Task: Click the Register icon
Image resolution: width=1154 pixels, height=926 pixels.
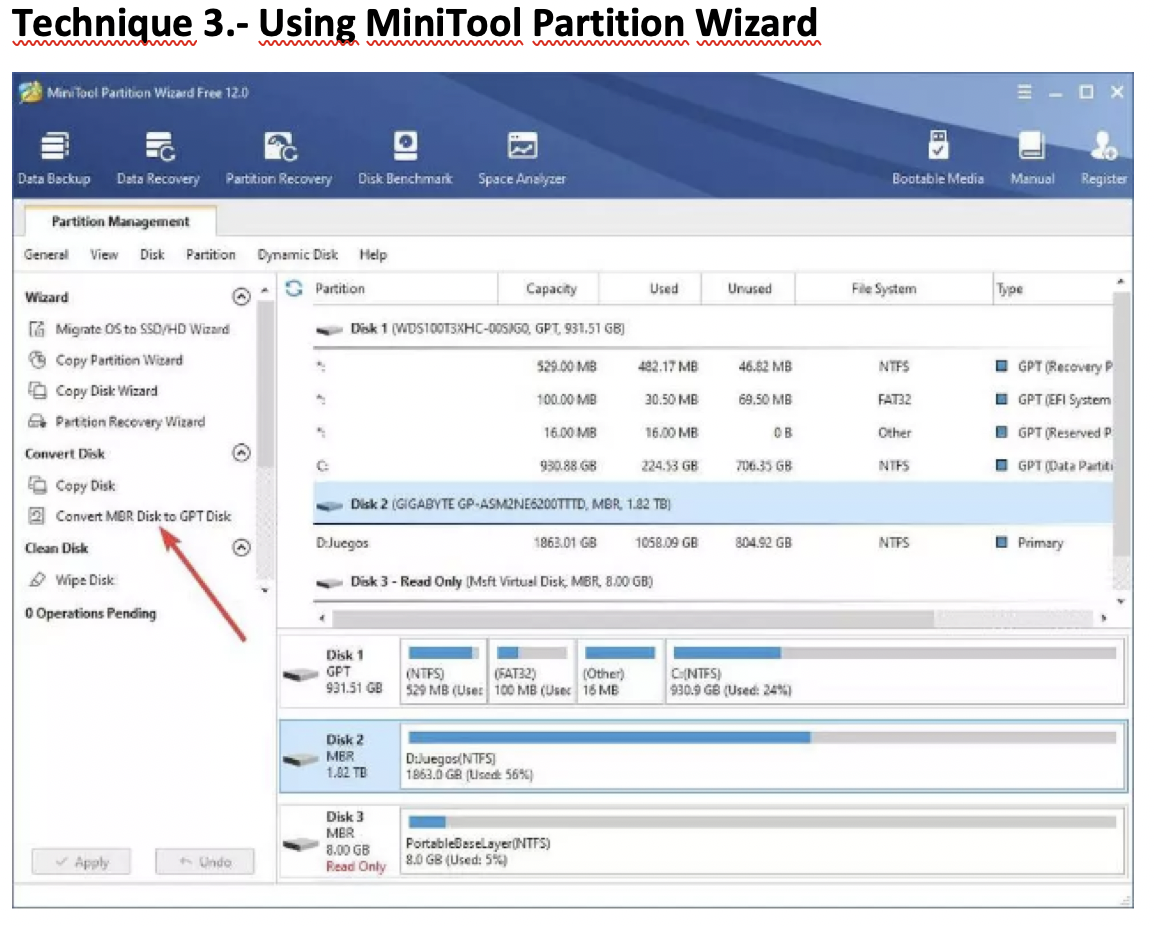Action: point(1103,146)
